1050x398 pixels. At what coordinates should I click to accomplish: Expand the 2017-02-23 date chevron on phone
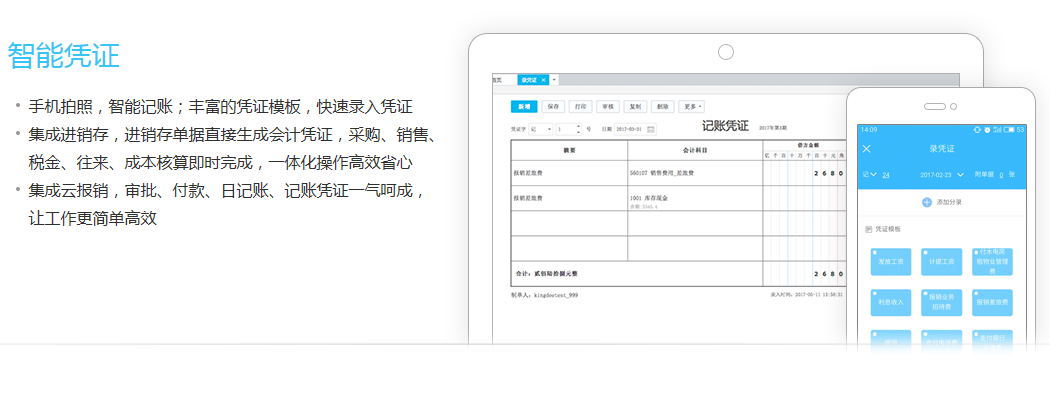point(960,174)
